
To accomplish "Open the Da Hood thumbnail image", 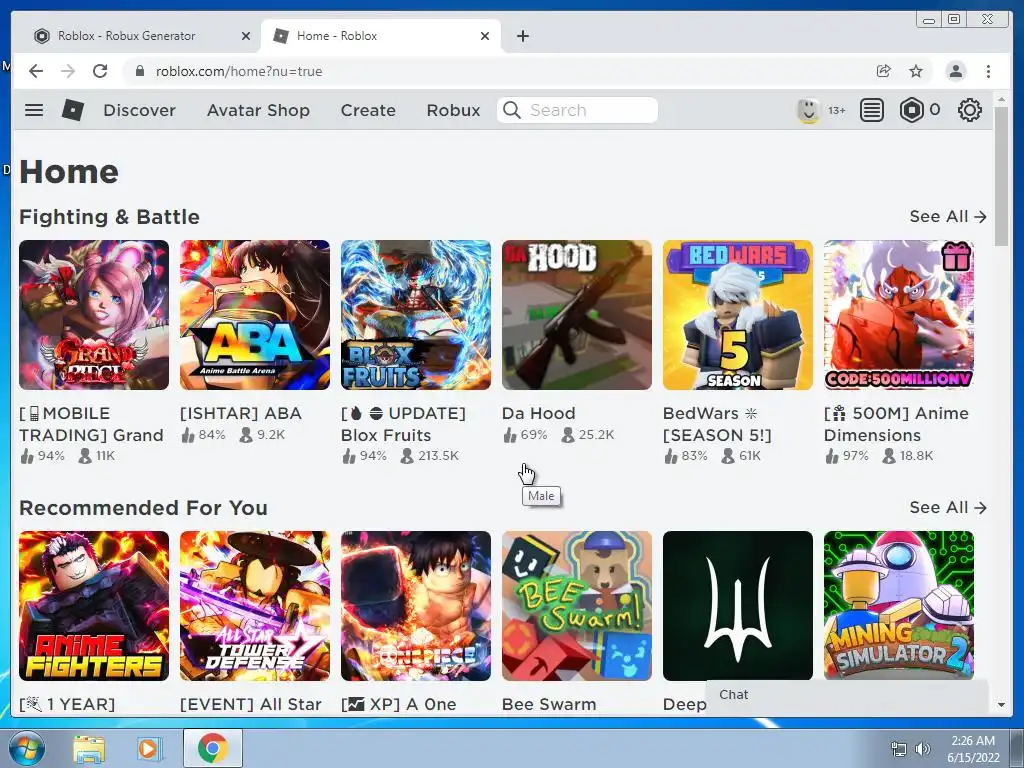I will tap(577, 315).
